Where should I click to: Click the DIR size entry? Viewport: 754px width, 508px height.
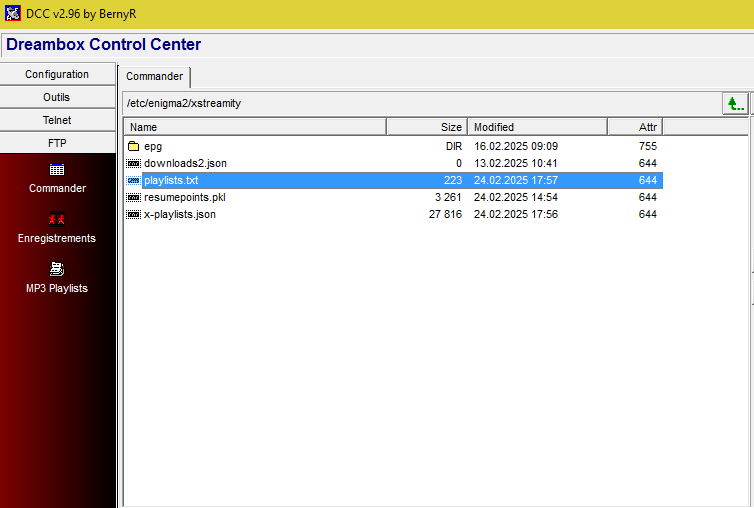click(x=454, y=146)
